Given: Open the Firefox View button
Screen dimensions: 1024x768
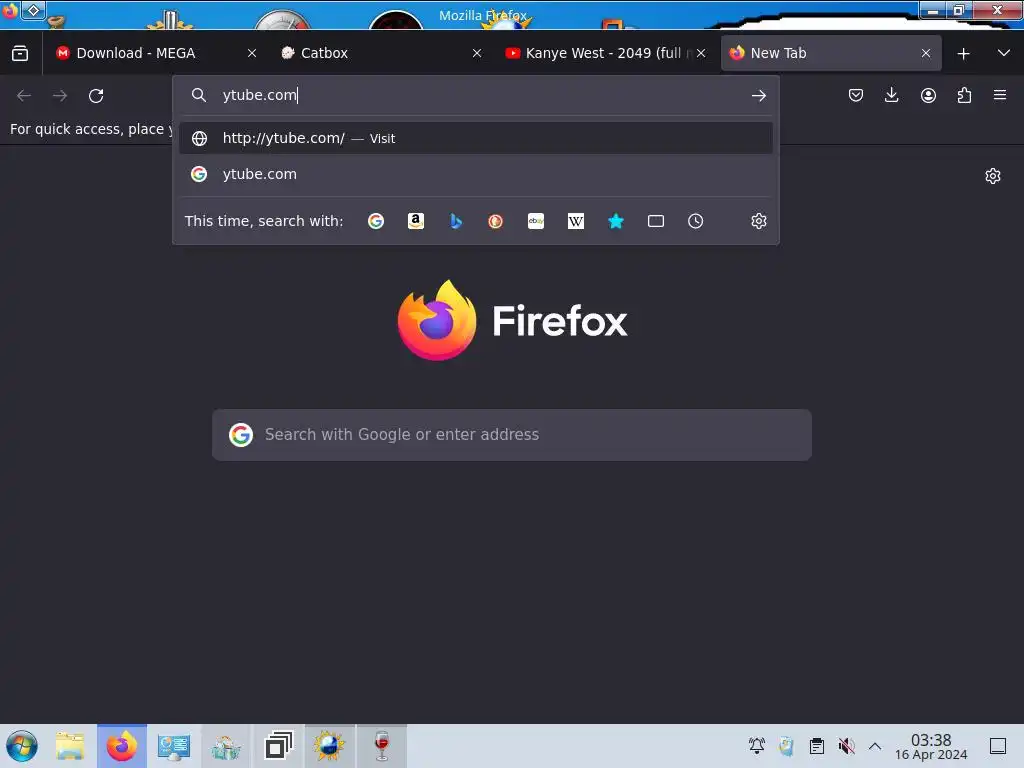Looking at the screenshot, I should pyautogui.click(x=20, y=54).
